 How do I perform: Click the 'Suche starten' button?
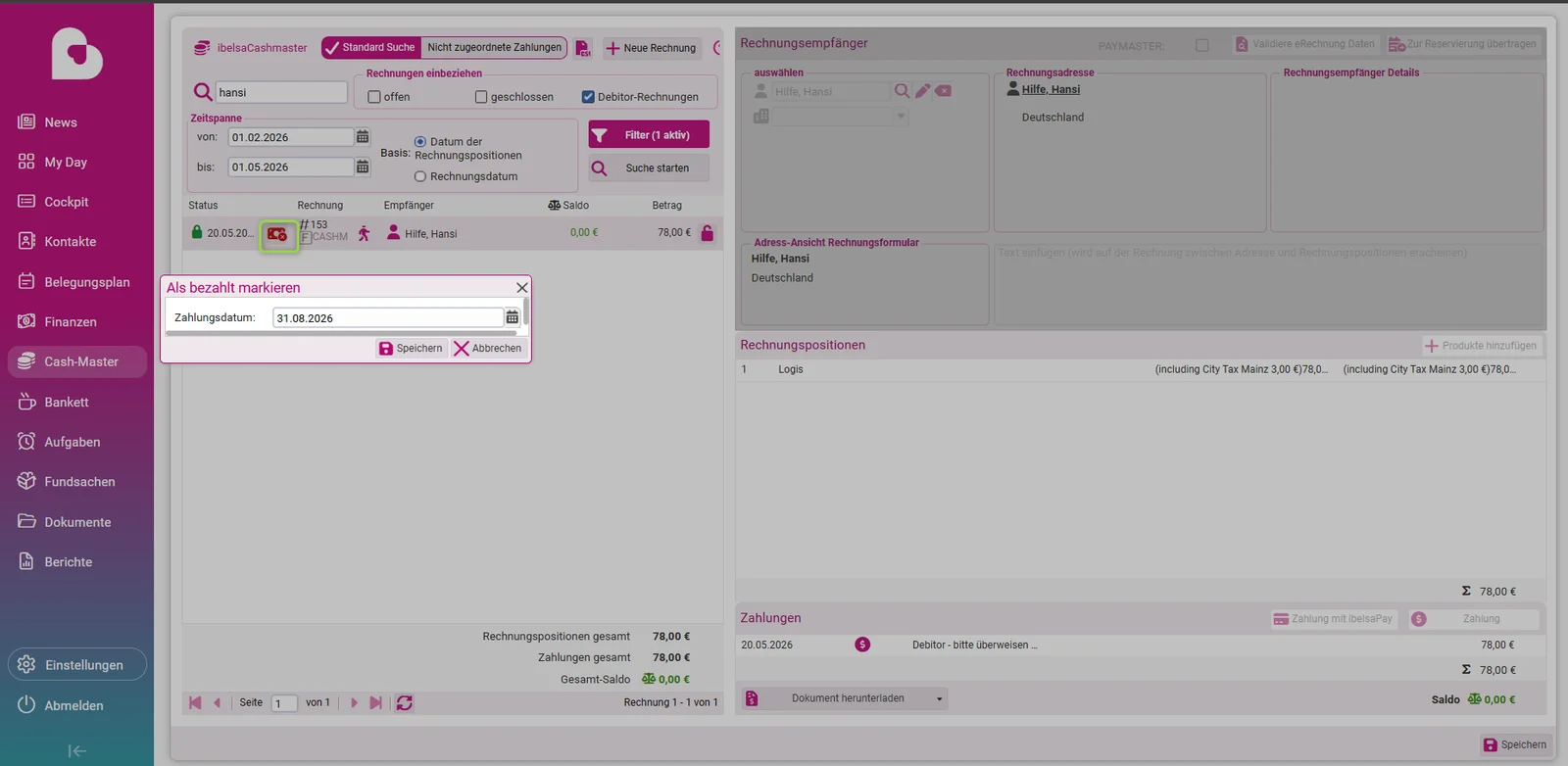pos(648,168)
